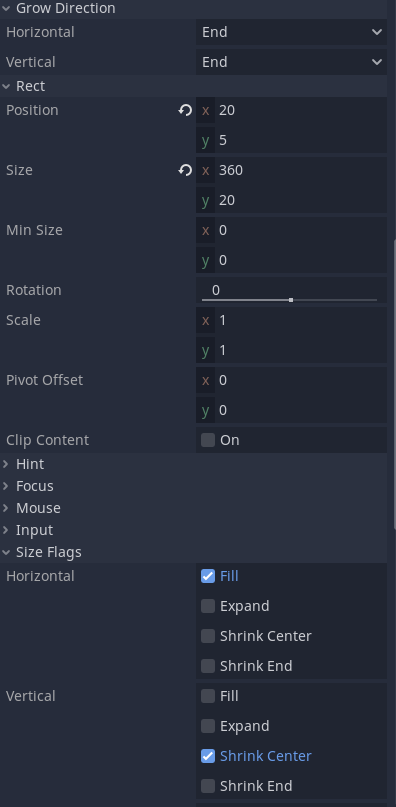This screenshot has height=807, width=396.
Task: Select the Scale x value field
Action: tap(301, 320)
